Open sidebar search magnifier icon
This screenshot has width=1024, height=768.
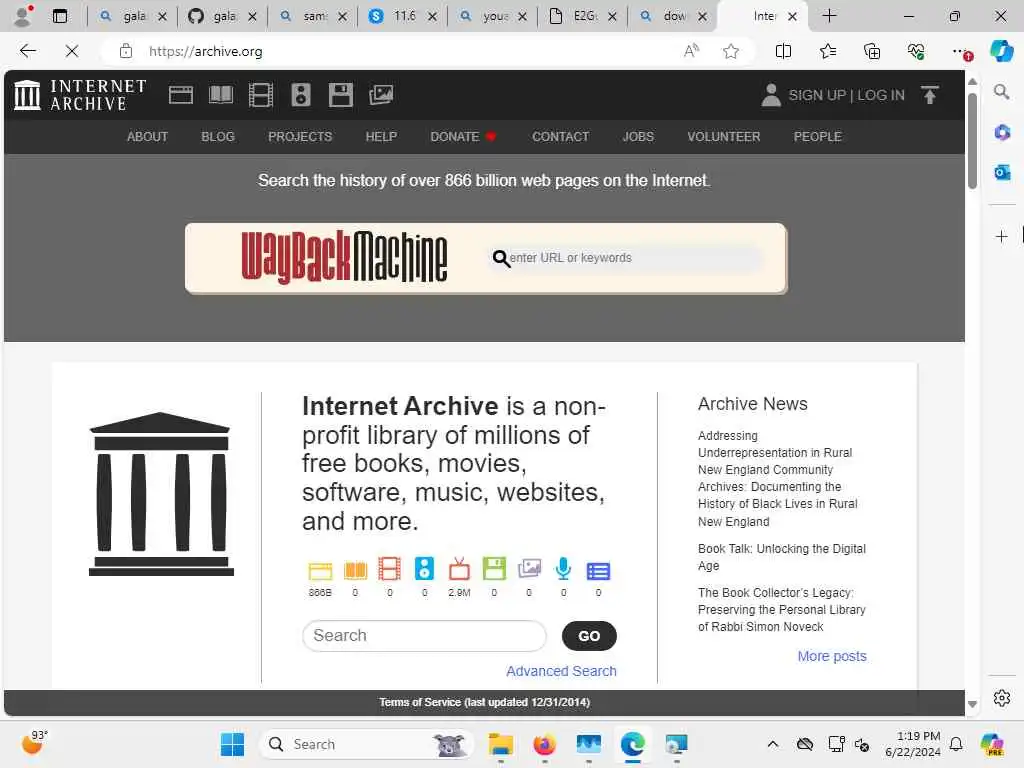1001,92
